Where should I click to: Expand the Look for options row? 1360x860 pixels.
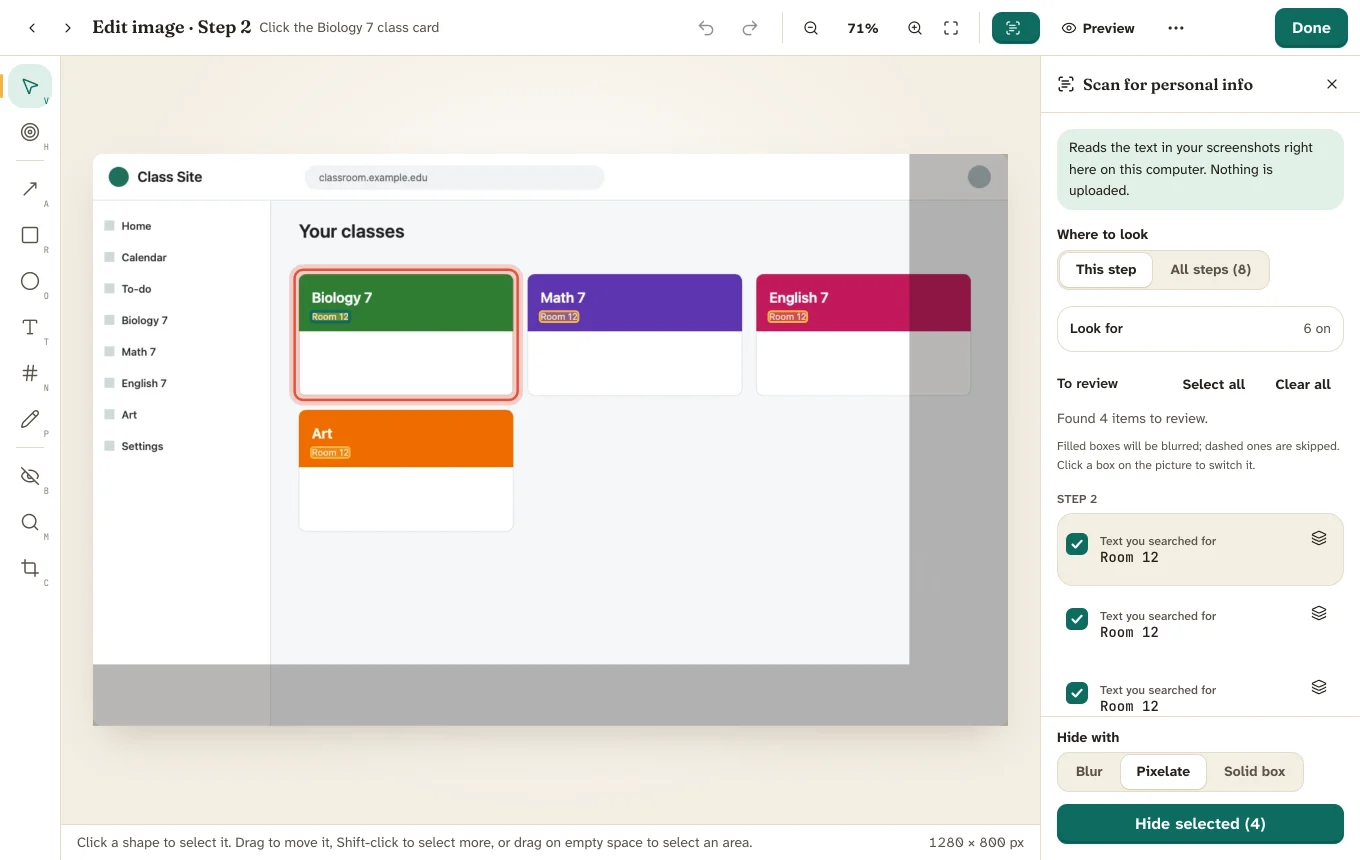click(1200, 329)
